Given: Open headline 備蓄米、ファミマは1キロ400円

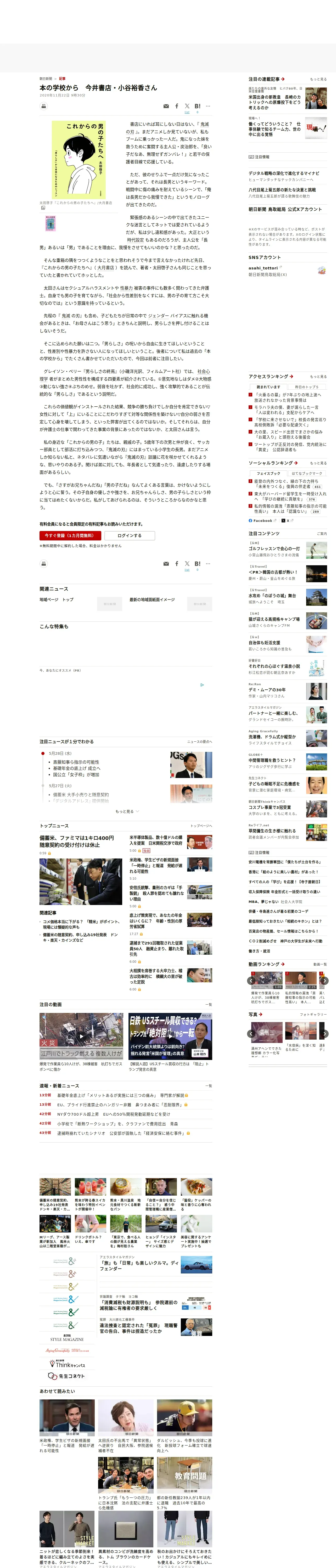Looking at the screenshot, I should tap(77, 842).
